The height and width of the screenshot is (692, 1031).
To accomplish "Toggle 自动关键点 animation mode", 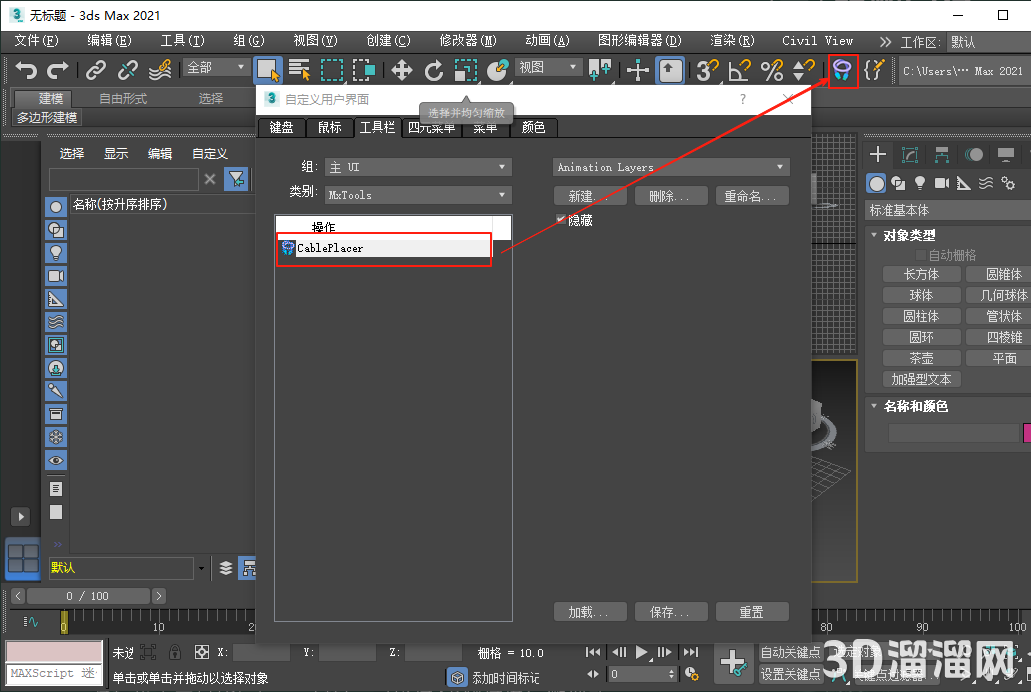I will (792, 652).
